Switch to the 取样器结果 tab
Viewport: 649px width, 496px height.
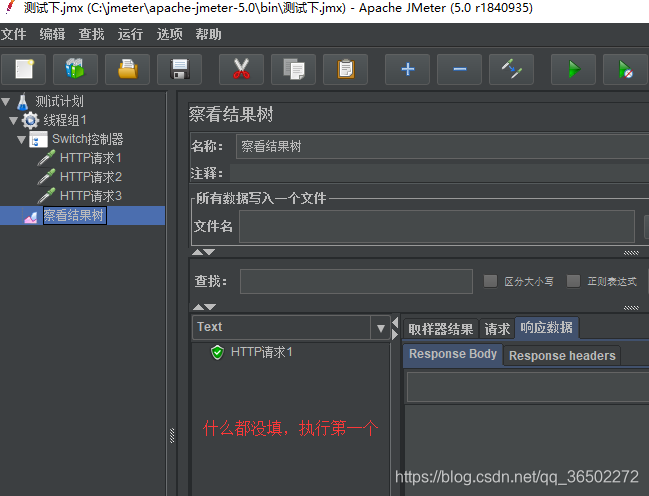[440, 329]
